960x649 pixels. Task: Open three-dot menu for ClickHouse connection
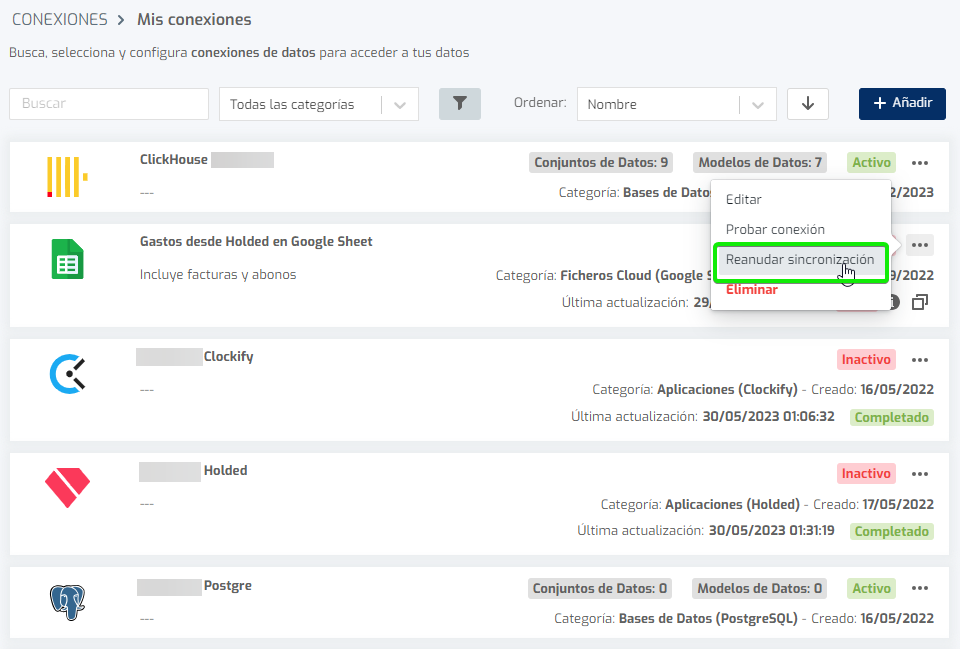pyautogui.click(x=920, y=163)
